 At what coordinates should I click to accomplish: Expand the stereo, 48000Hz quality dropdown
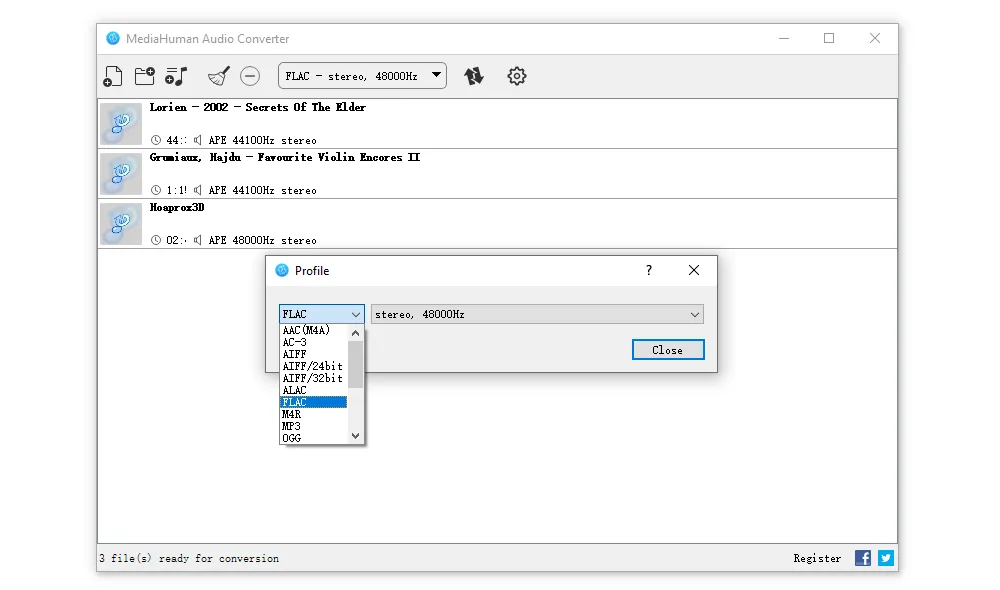coord(537,314)
